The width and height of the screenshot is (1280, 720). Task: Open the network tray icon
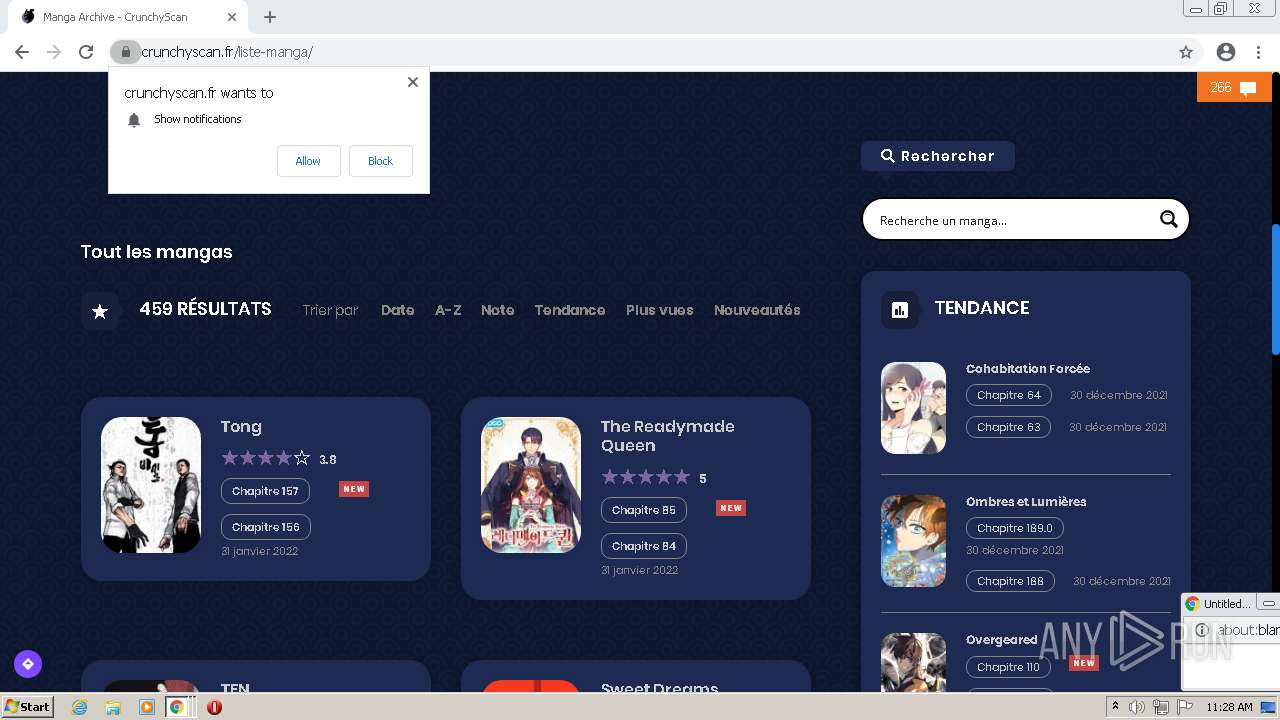pyautogui.click(x=1161, y=707)
